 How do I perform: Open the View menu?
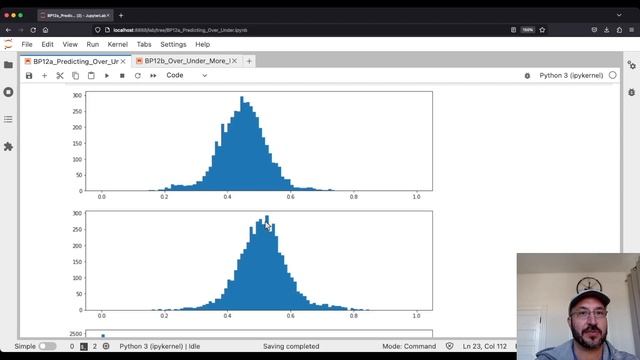pyautogui.click(x=70, y=44)
